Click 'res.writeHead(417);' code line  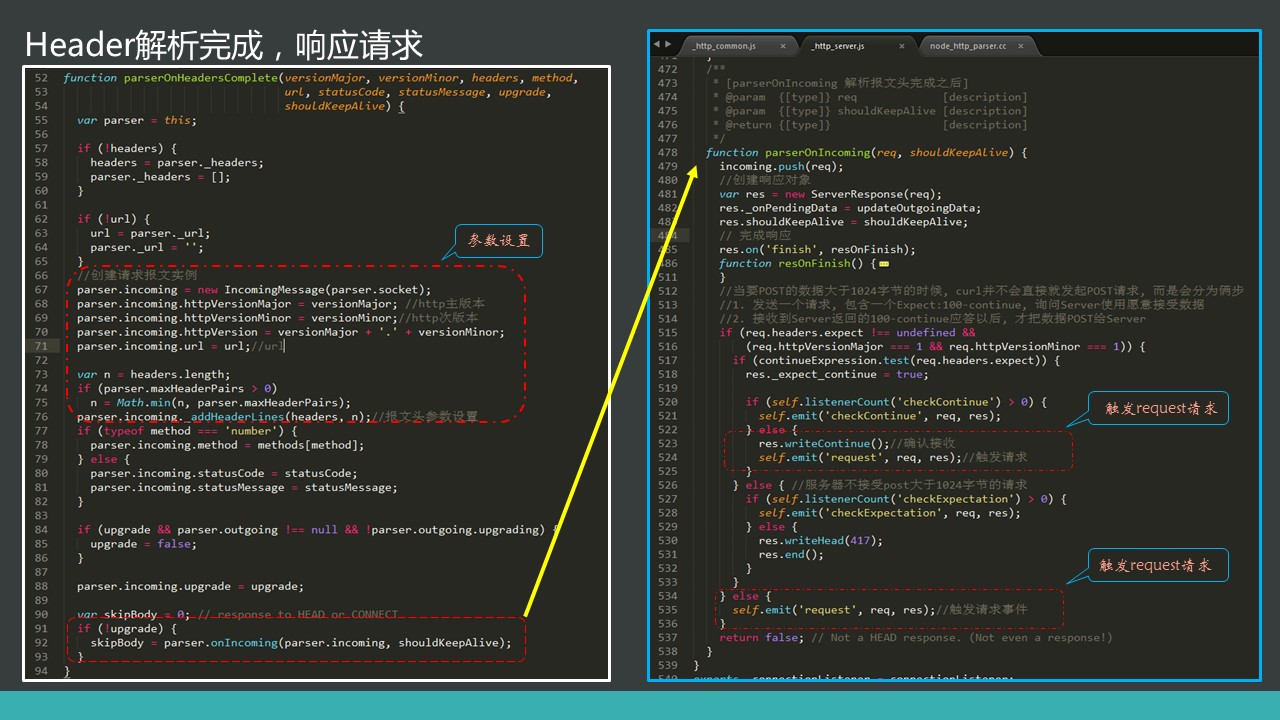tap(820, 541)
